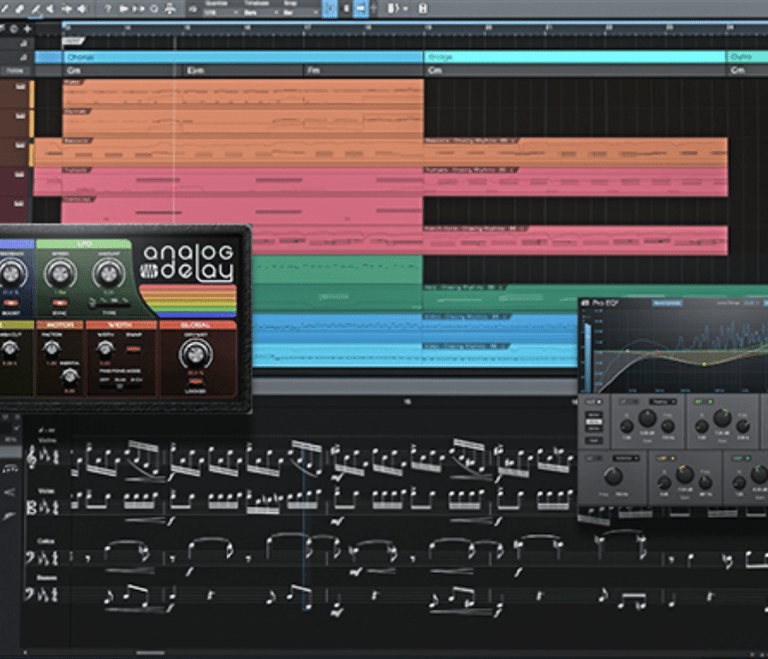Adjust the Width knob in Analog Delay
The image size is (768, 659).
click(104, 348)
